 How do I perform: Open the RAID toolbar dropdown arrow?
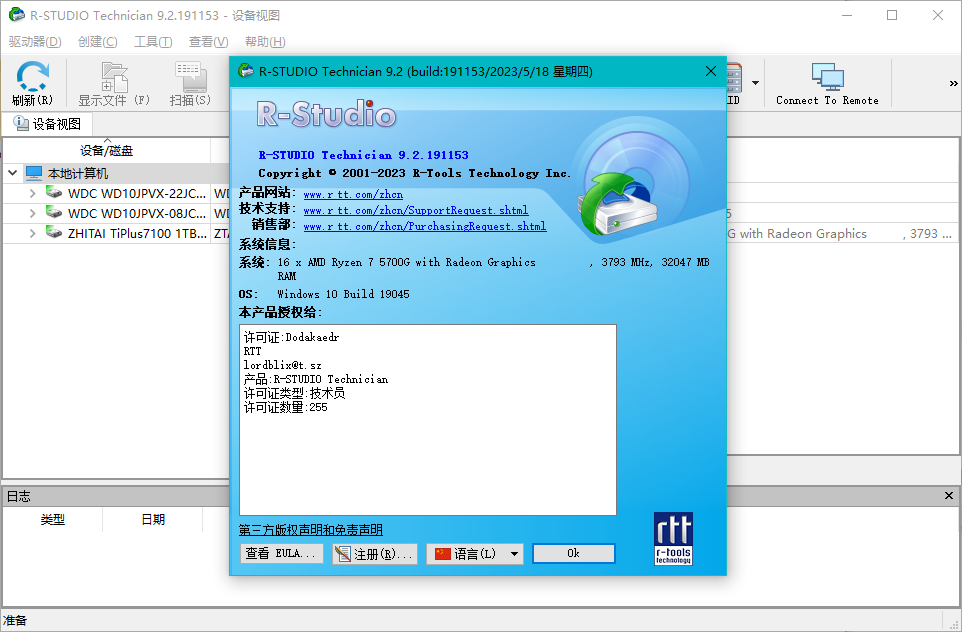(x=755, y=83)
